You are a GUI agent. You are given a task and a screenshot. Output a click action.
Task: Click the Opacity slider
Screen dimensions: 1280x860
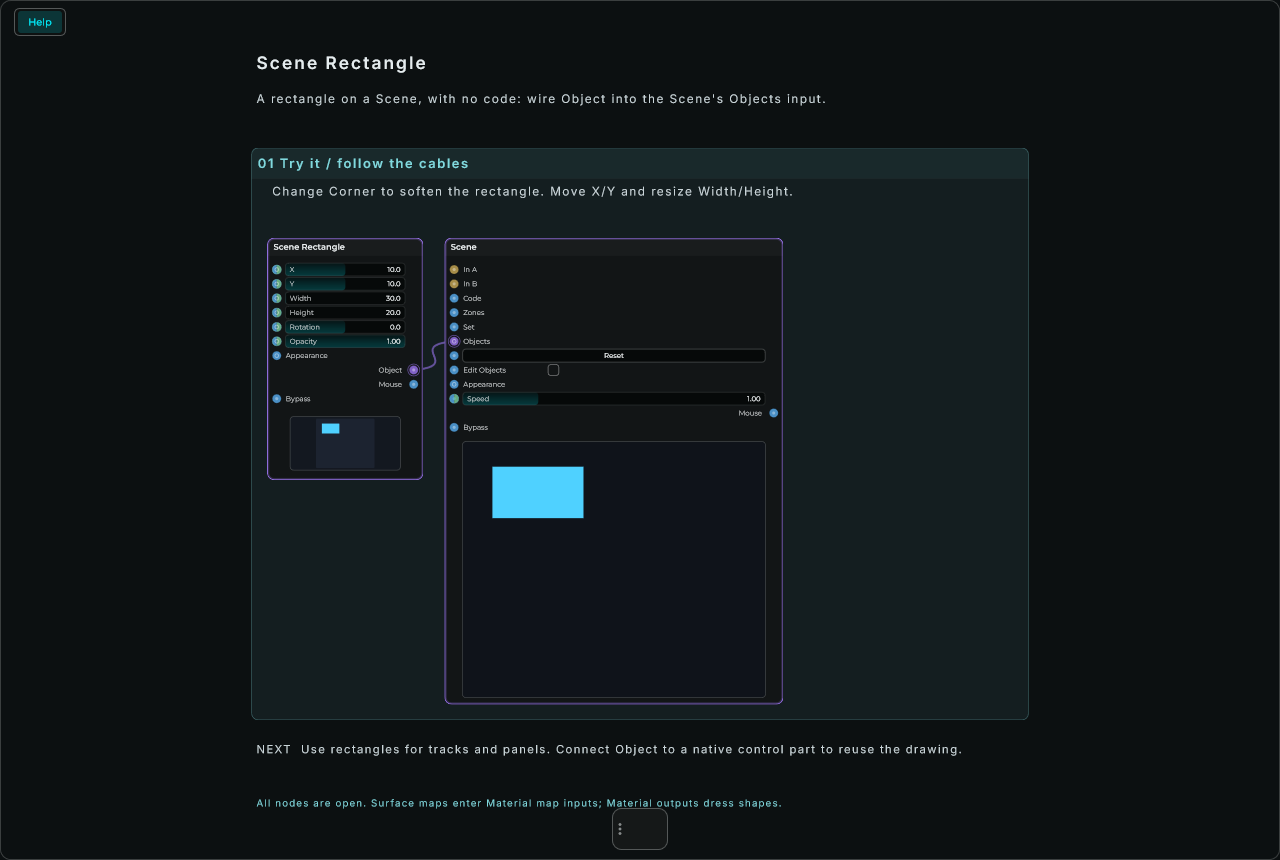click(345, 342)
